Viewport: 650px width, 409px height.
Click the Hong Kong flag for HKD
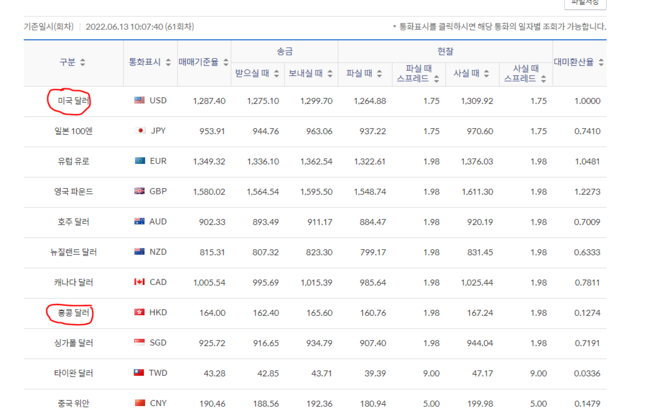coord(140,313)
